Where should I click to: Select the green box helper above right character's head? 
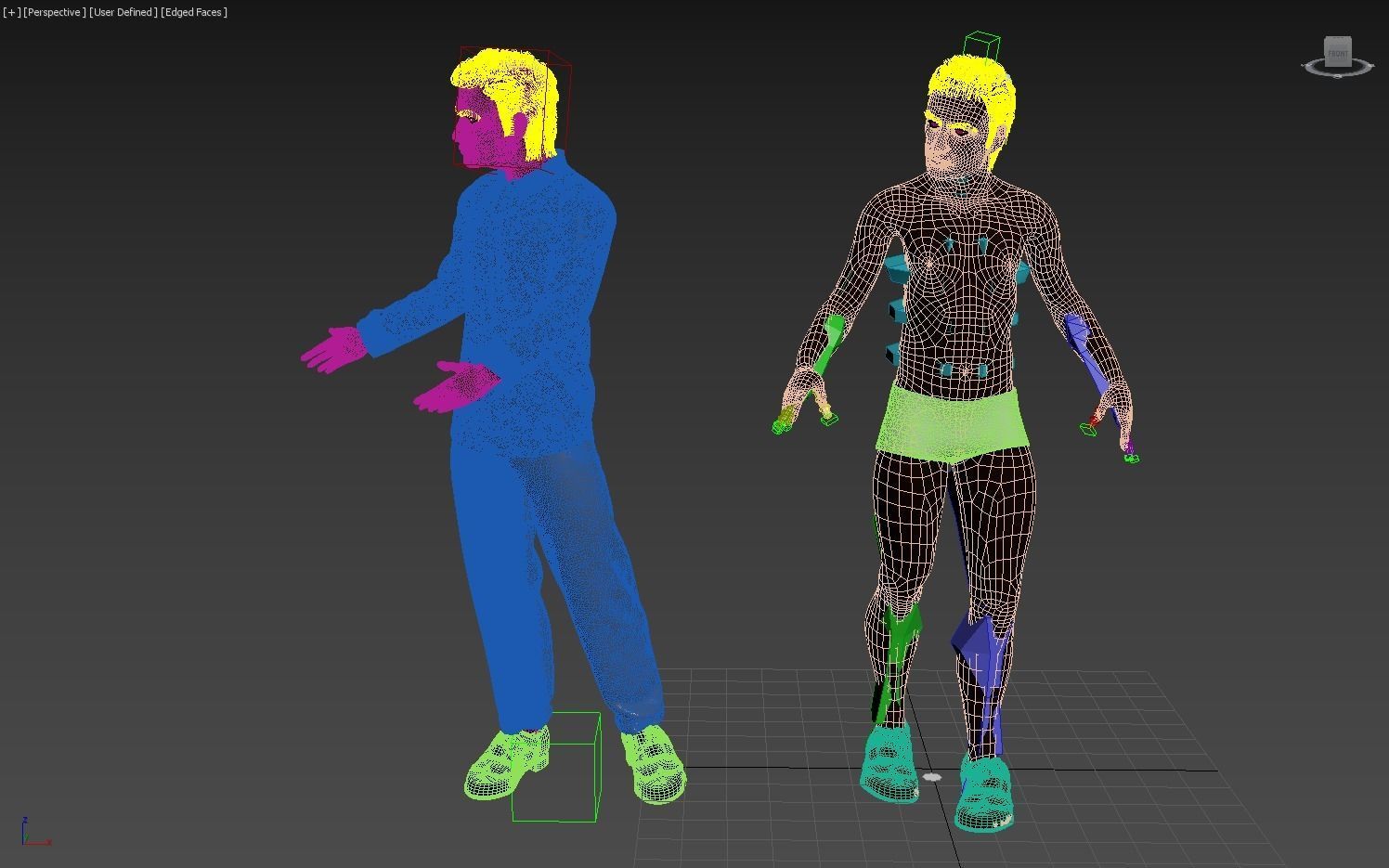pyautogui.click(x=981, y=46)
